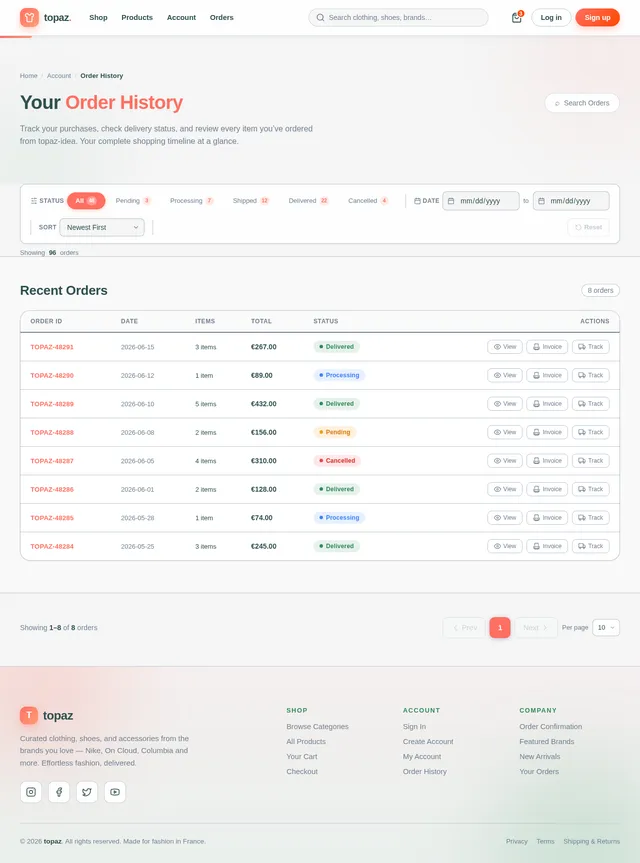Open Your Cart footer link
Screen dimensions: 640x863
(x=302, y=757)
